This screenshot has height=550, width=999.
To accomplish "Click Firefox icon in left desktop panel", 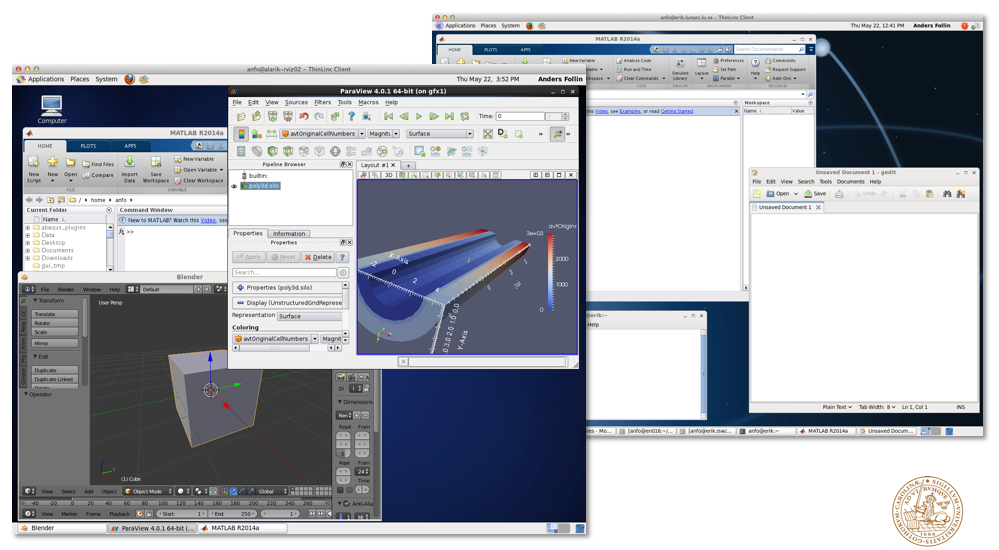I will click(129, 79).
